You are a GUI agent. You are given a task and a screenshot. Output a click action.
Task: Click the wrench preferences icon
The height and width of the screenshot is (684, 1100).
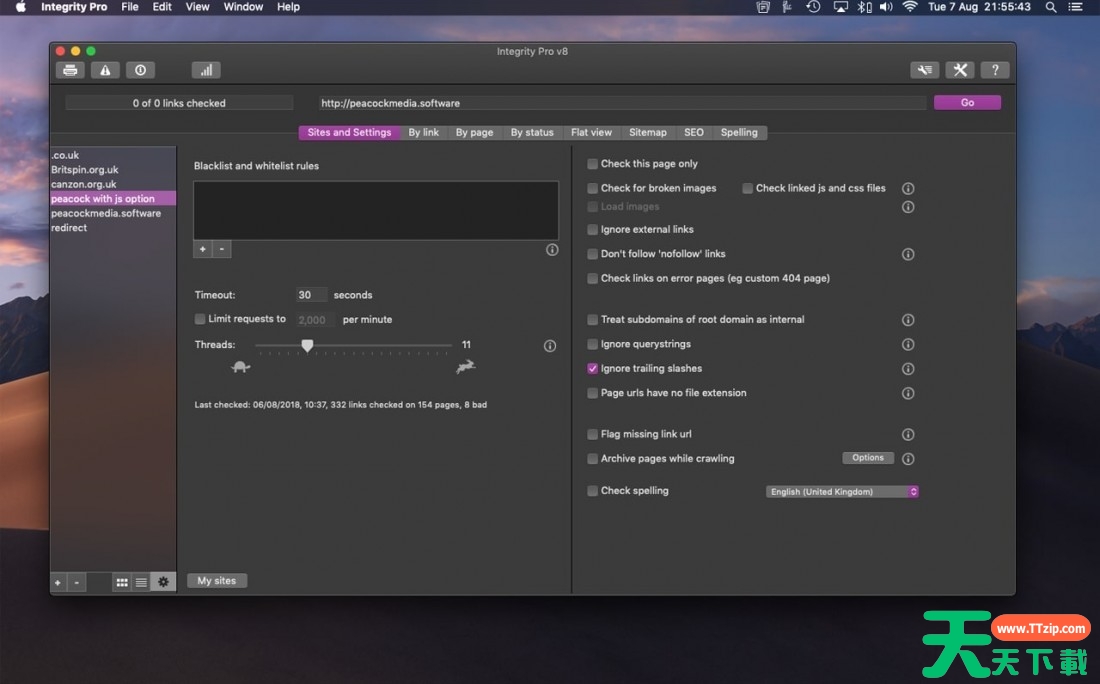[960, 69]
